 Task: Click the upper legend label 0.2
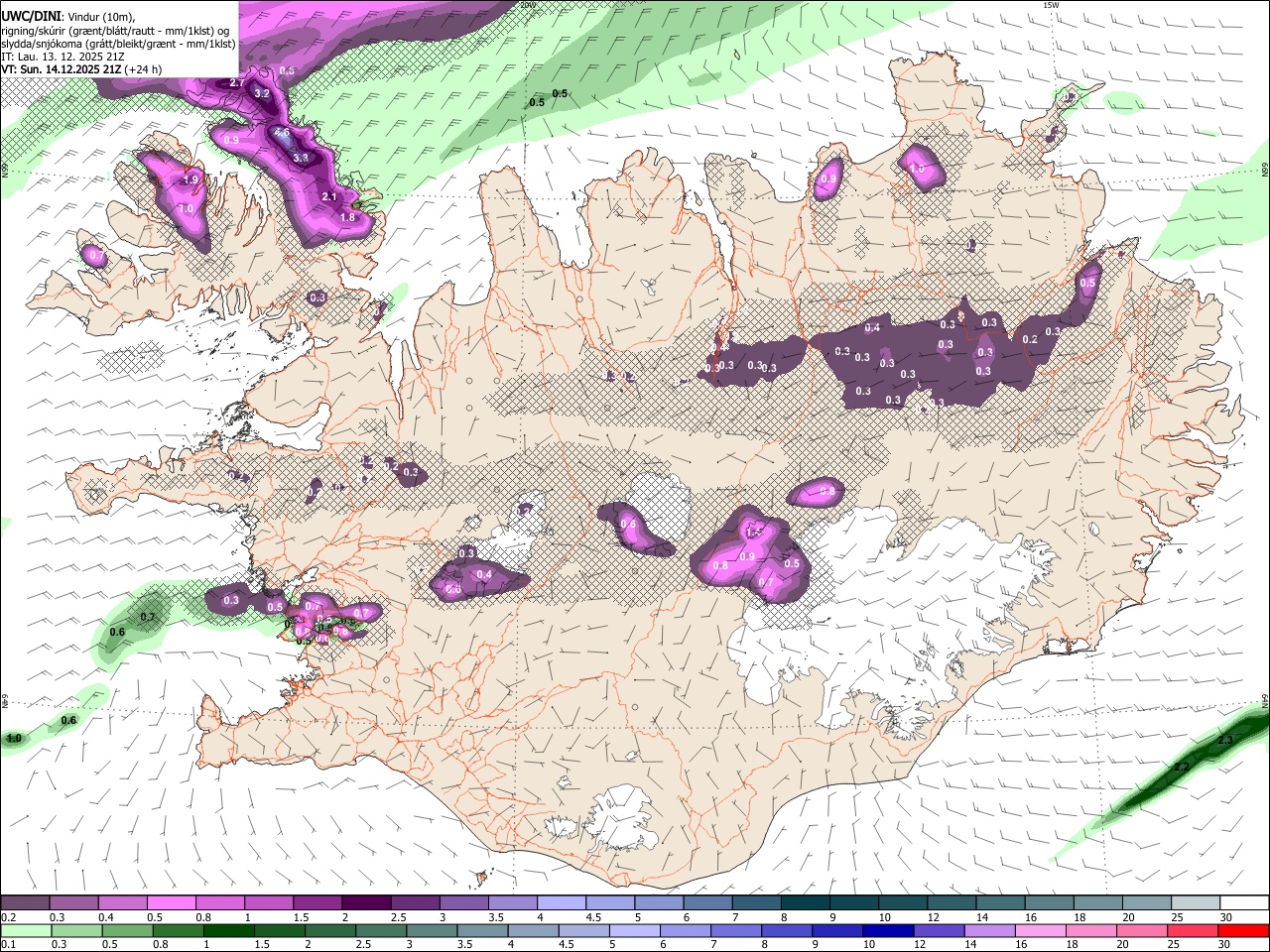(x=7, y=917)
